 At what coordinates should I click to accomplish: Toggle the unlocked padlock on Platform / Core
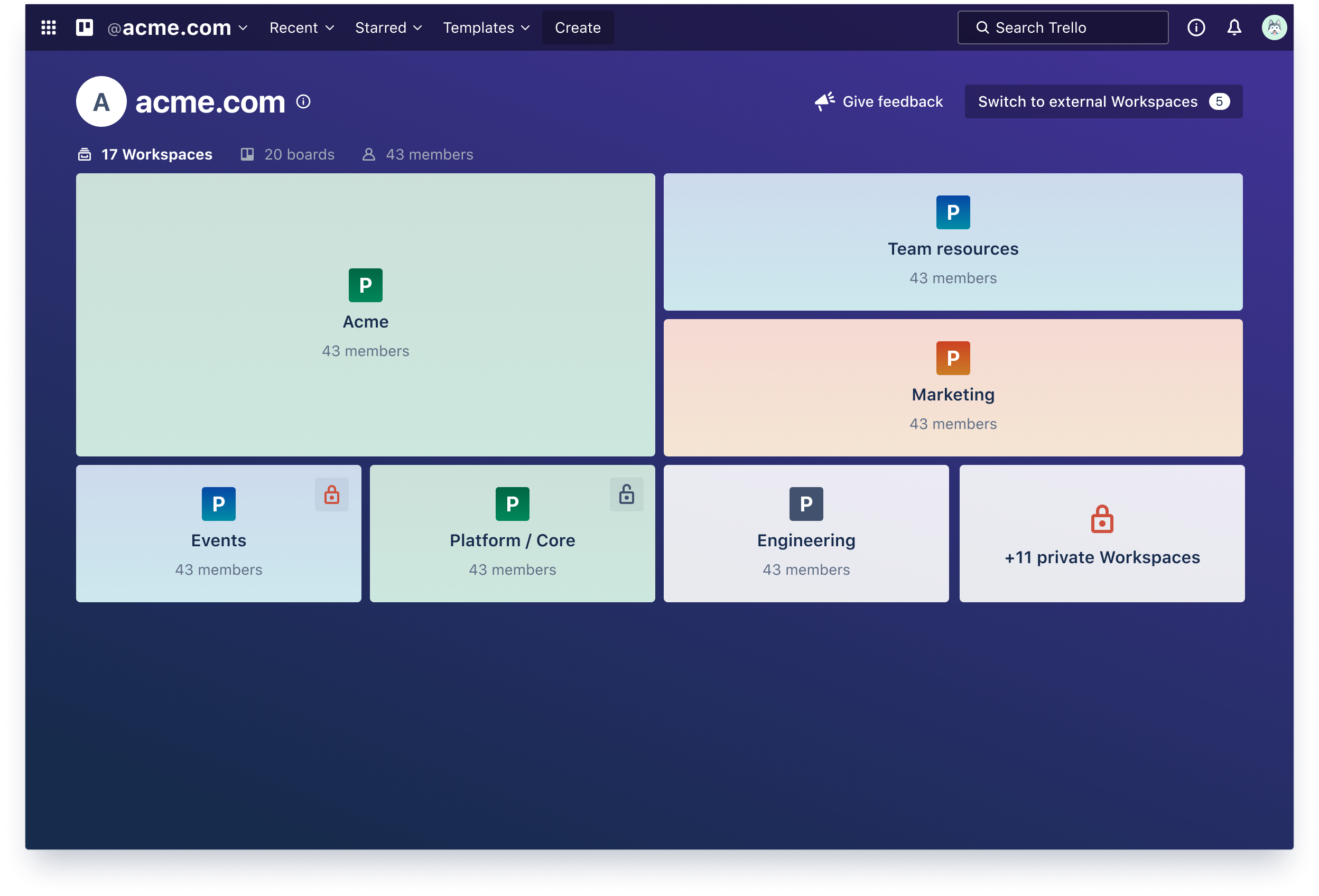click(627, 495)
